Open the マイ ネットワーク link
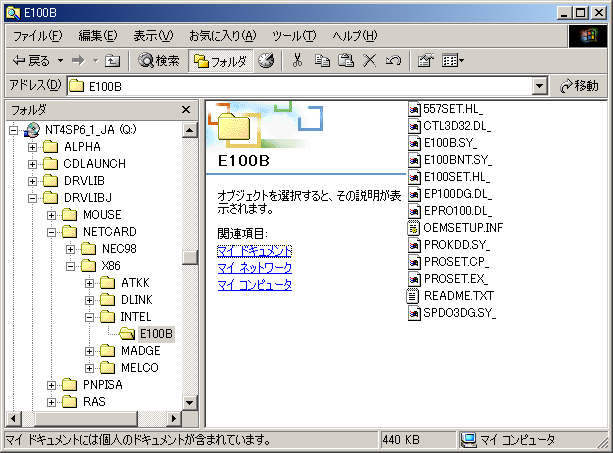 pyautogui.click(x=255, y=268)
